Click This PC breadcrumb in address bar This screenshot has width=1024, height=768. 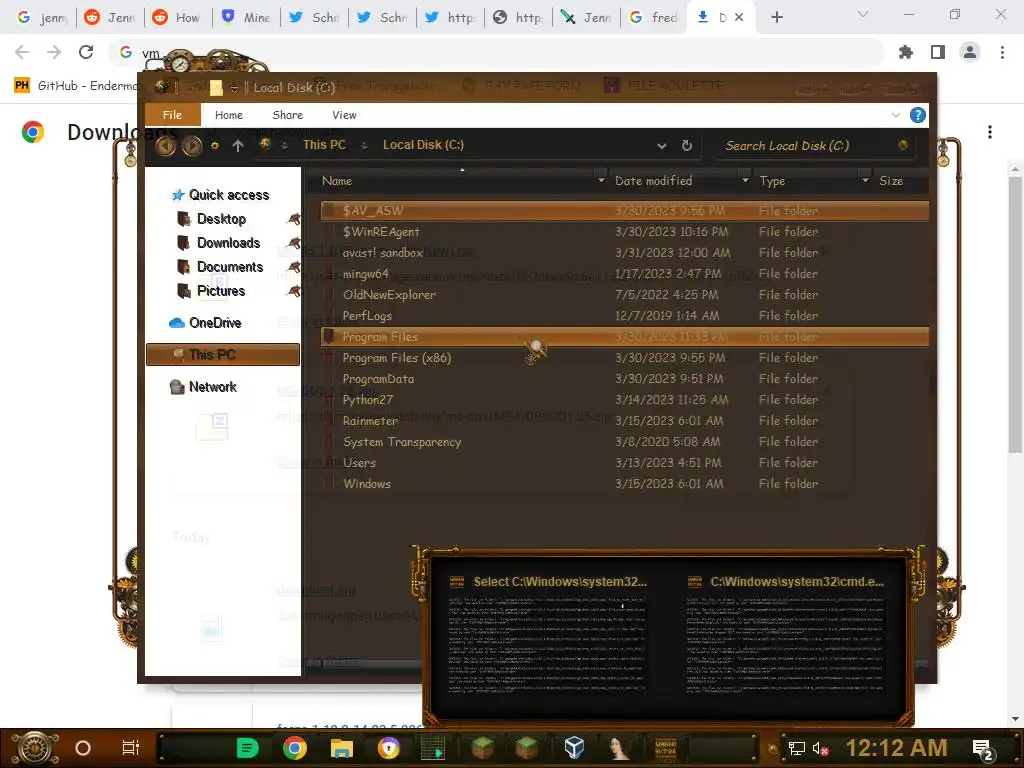pyautogui.click(x=325, y=145)
